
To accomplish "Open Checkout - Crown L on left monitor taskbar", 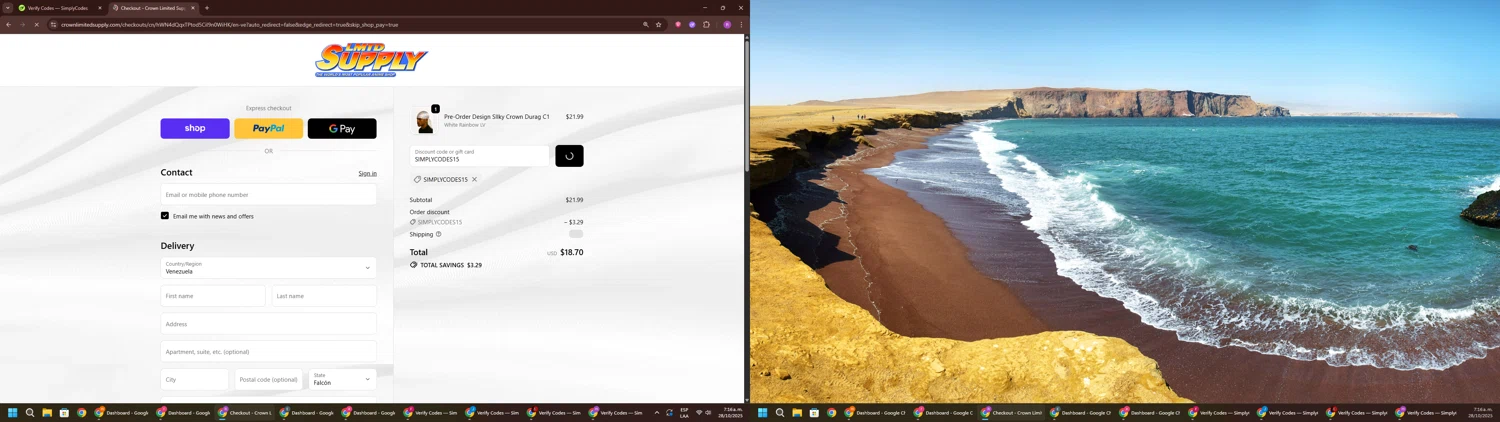I will 245,412.
